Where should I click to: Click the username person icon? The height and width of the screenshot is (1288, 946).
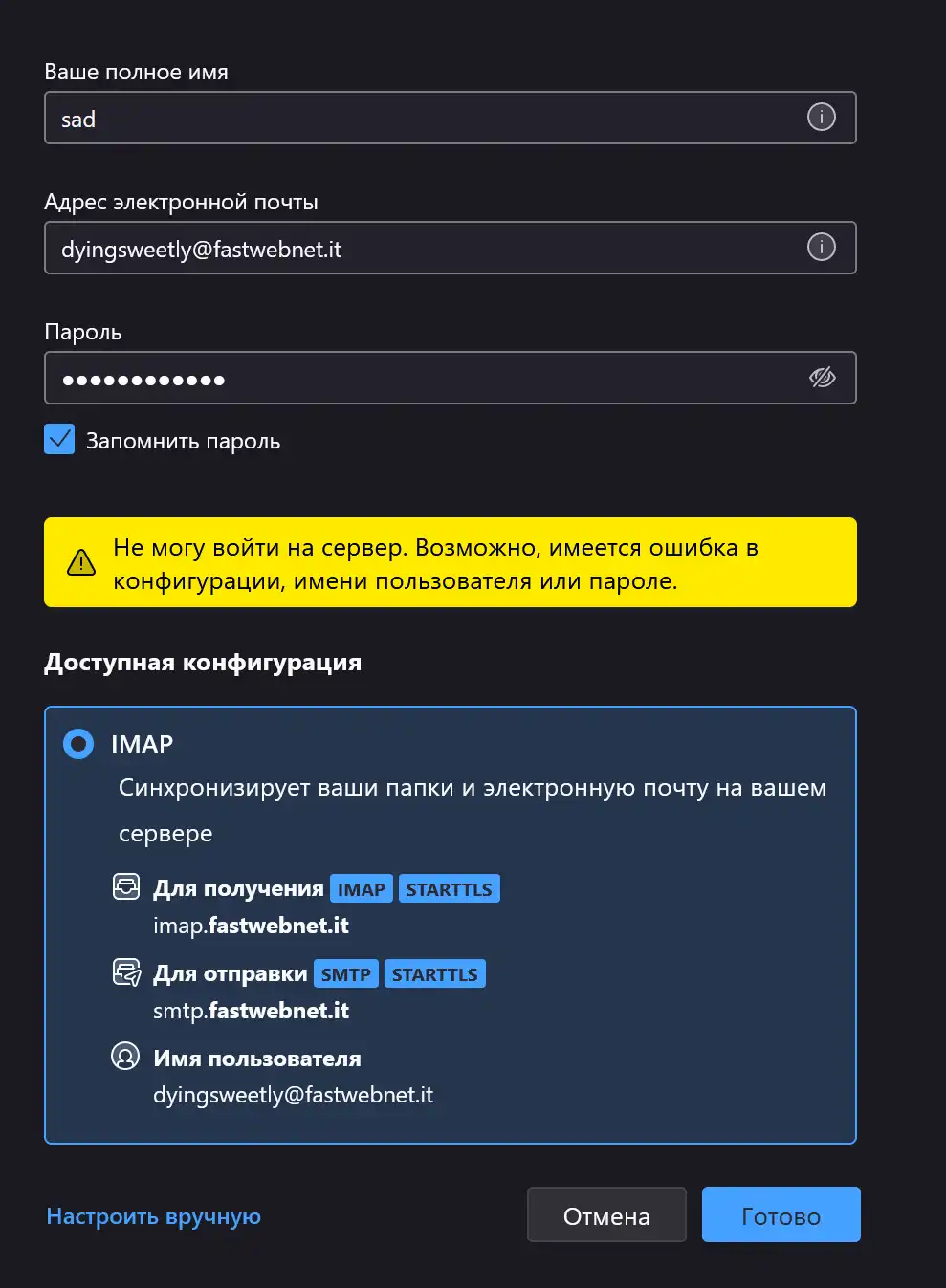click(125, 1056)
